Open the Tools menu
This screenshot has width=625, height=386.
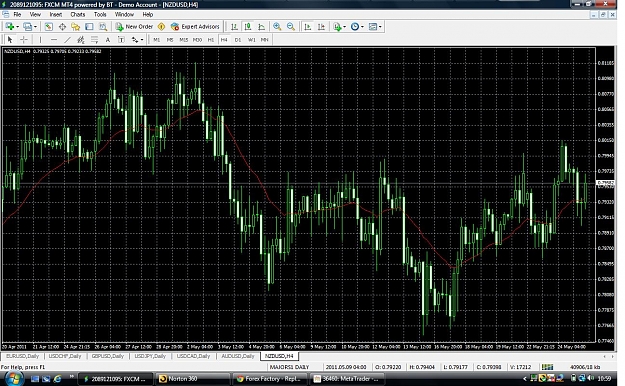click(100, 14)
